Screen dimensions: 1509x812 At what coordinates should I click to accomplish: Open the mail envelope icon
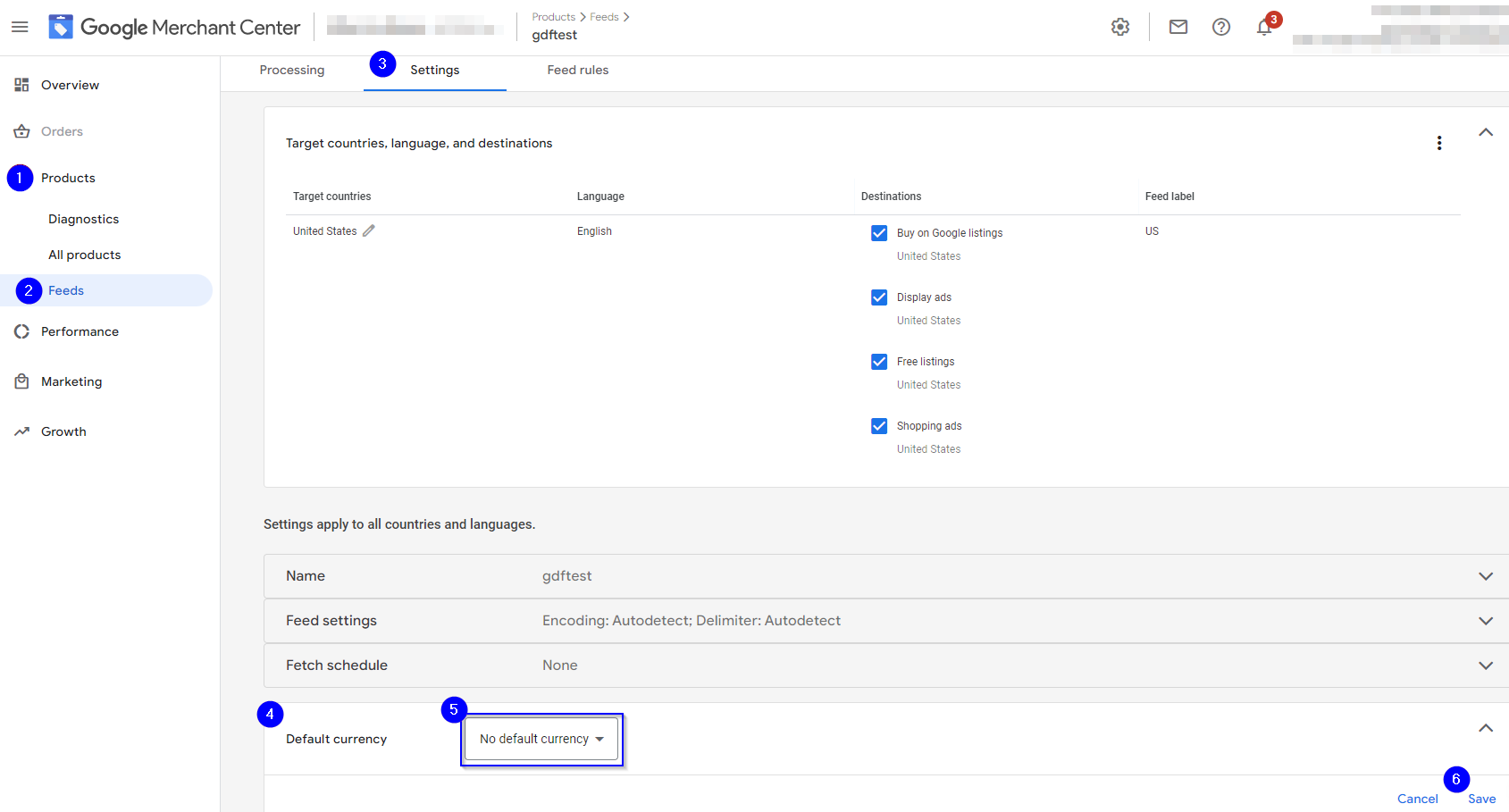[1178, 27]
